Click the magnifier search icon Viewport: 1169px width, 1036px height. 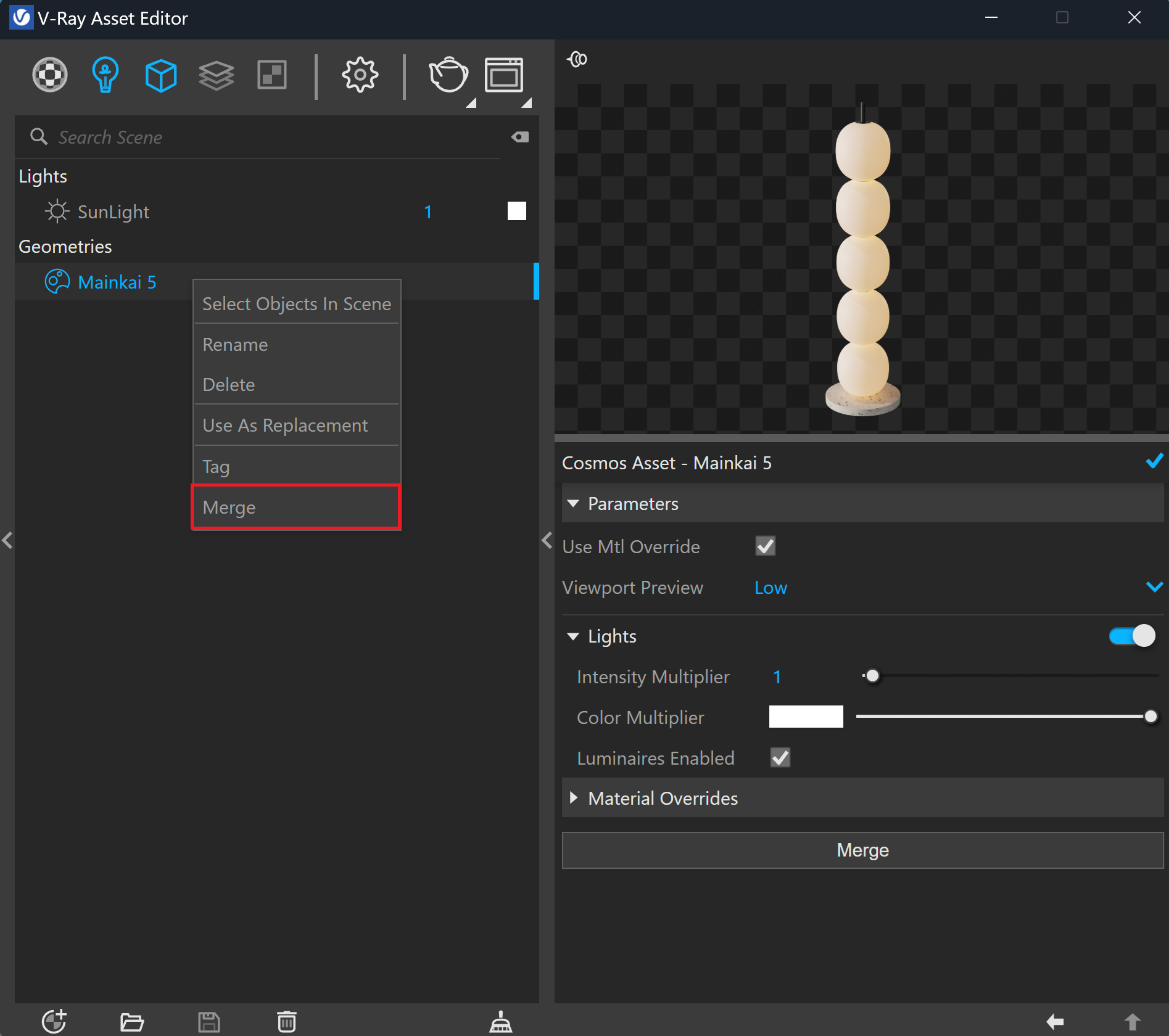(39, 136)
